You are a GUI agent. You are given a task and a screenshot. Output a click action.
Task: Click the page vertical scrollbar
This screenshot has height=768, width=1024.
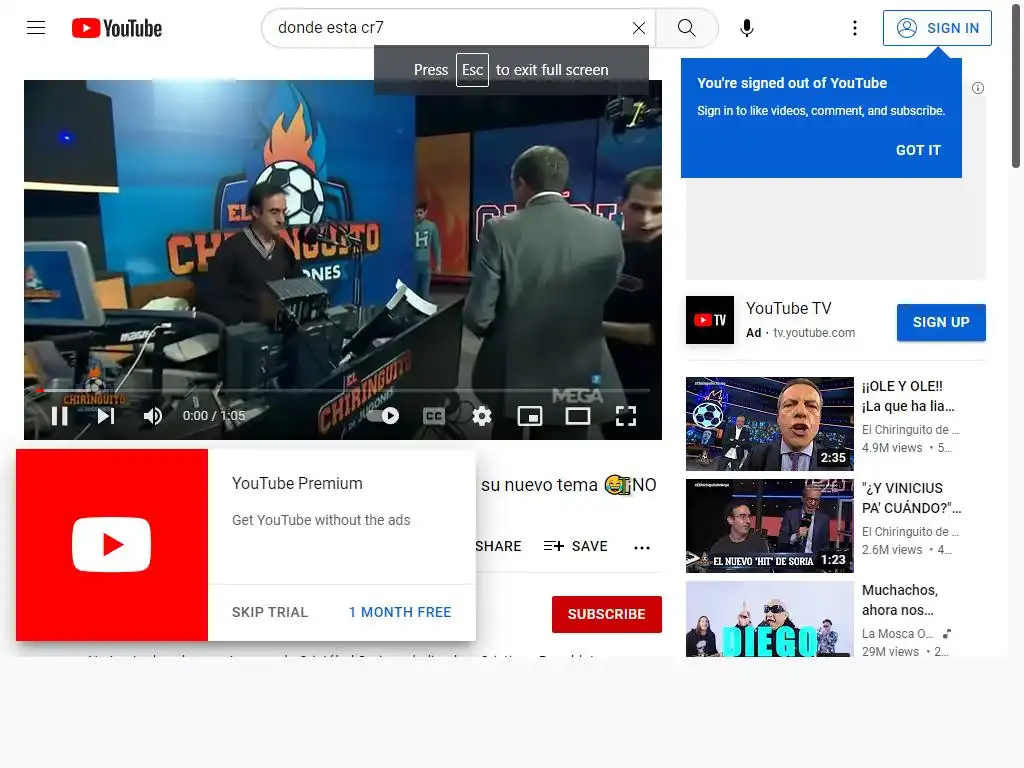[x=1016, y=85]
